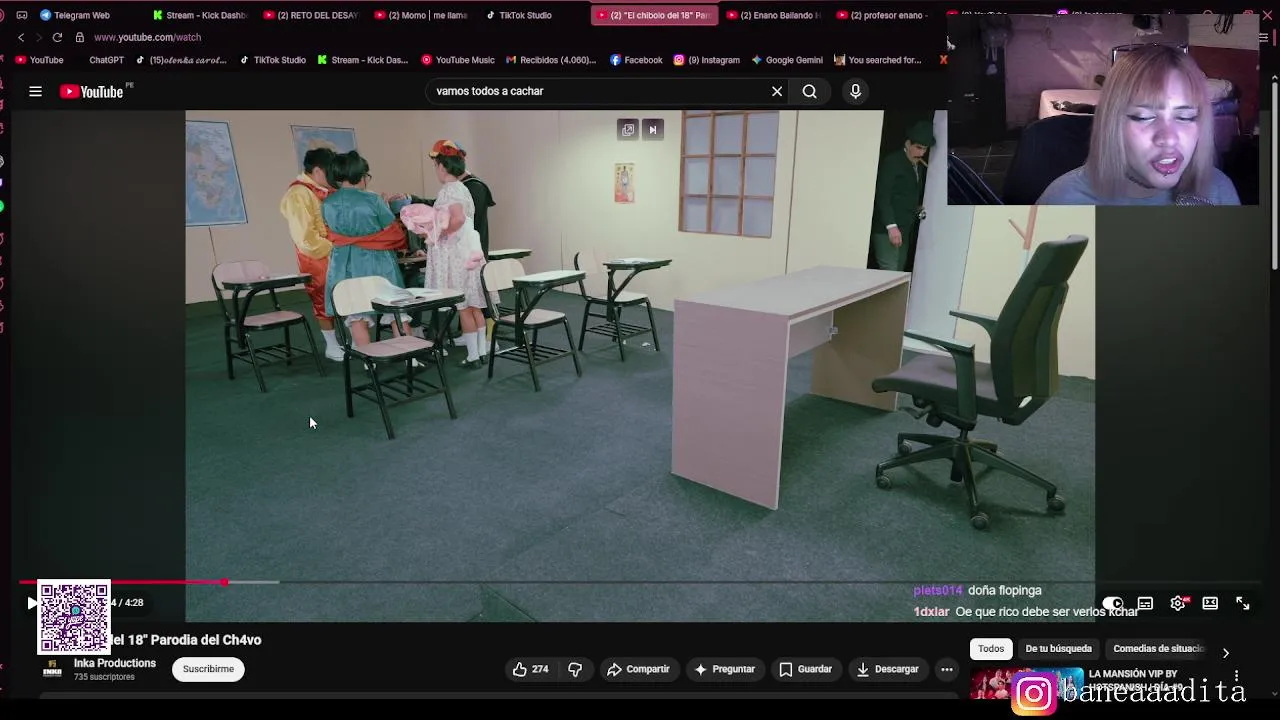Show more filter chips with arrow
This screenshot has height=720, width=1280.
(1225, 652)
